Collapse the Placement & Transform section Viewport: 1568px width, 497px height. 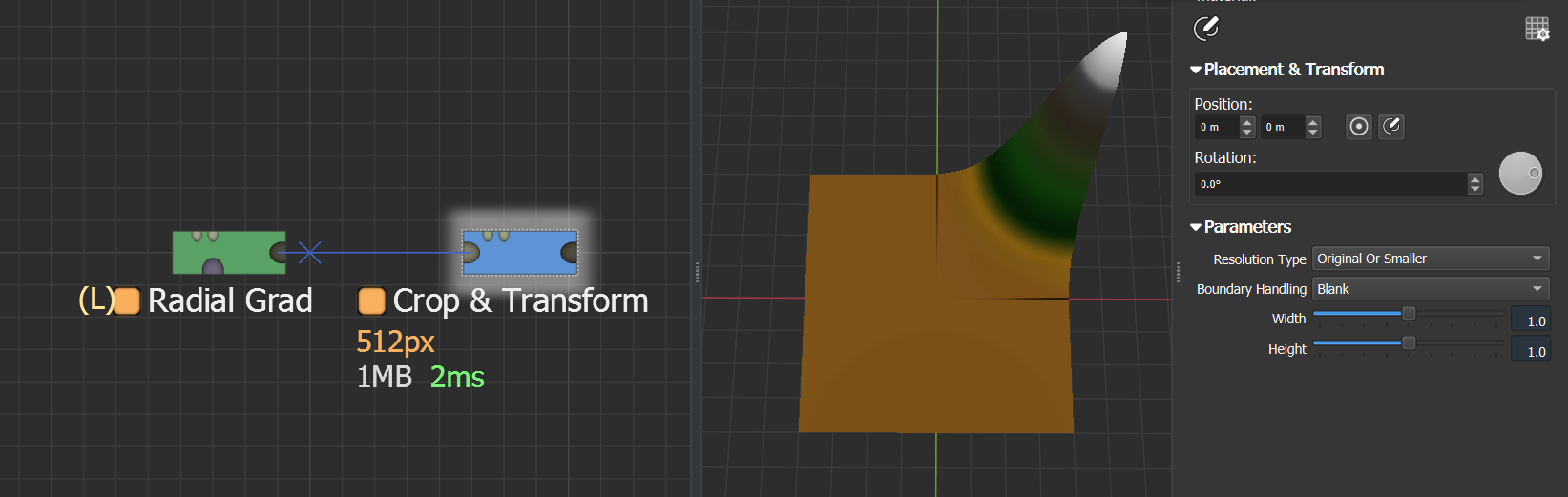coord(1196,70)
